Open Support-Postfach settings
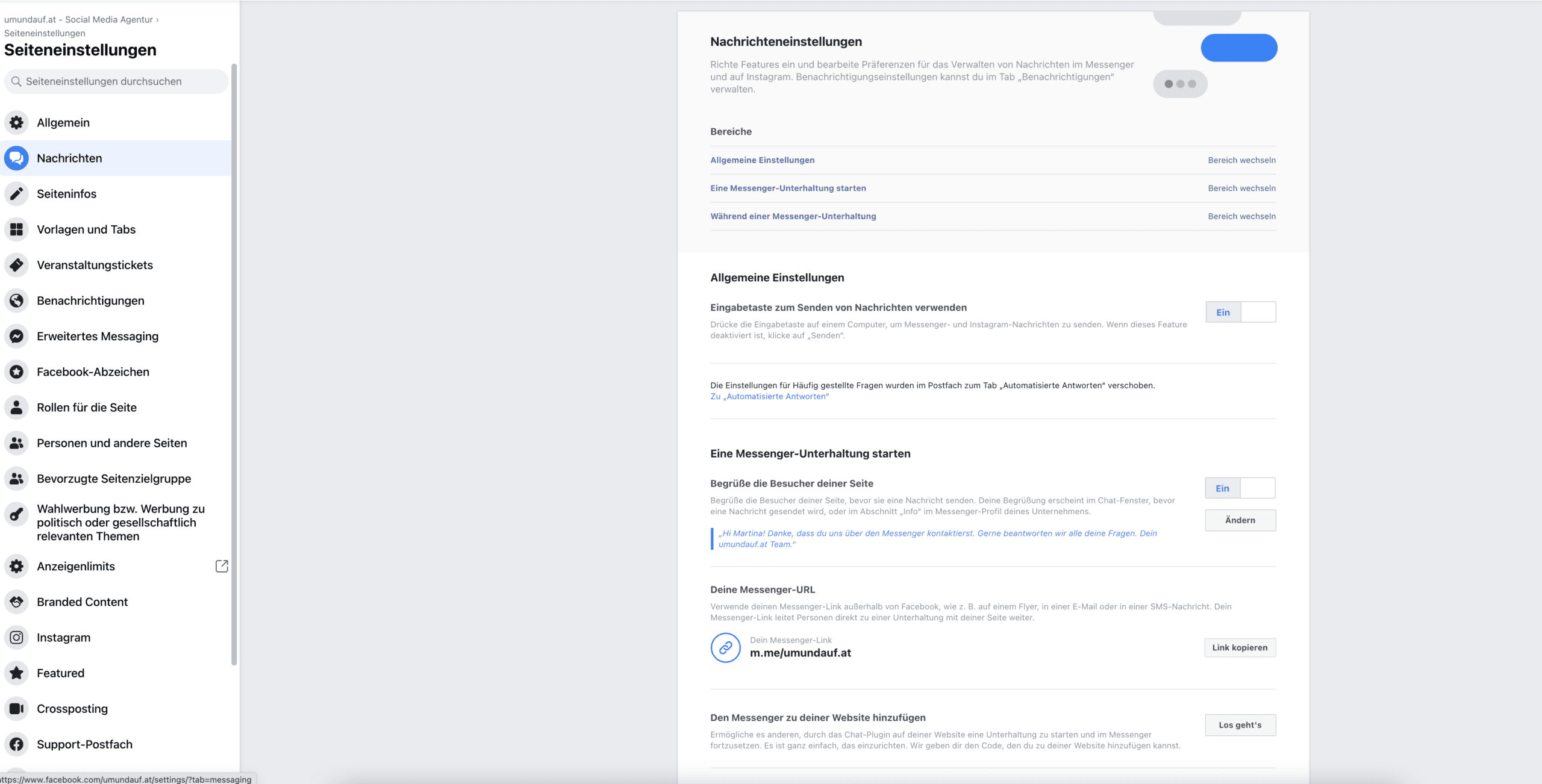This screenshot has height=784, width=1542. click(x=116, y=744)
